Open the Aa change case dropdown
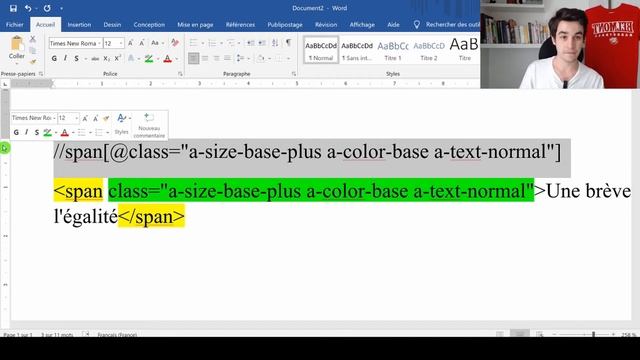Screen dimensions: 640x360 pos(157,43)
